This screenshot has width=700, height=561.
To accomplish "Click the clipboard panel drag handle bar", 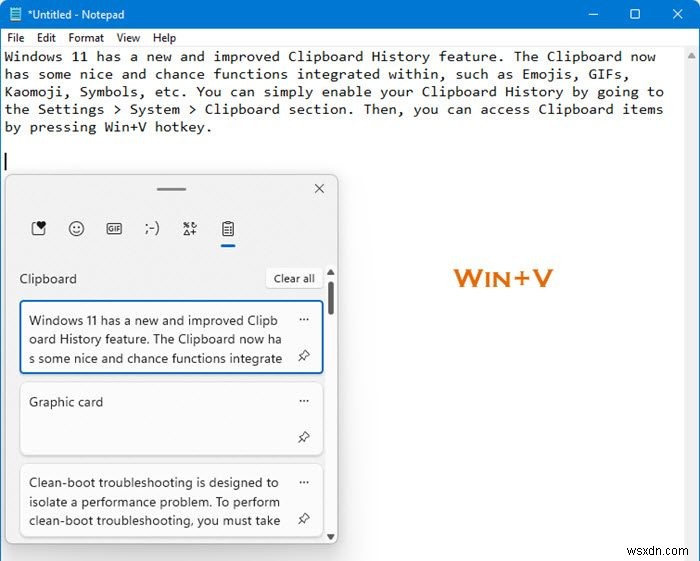I will point(171,189).
